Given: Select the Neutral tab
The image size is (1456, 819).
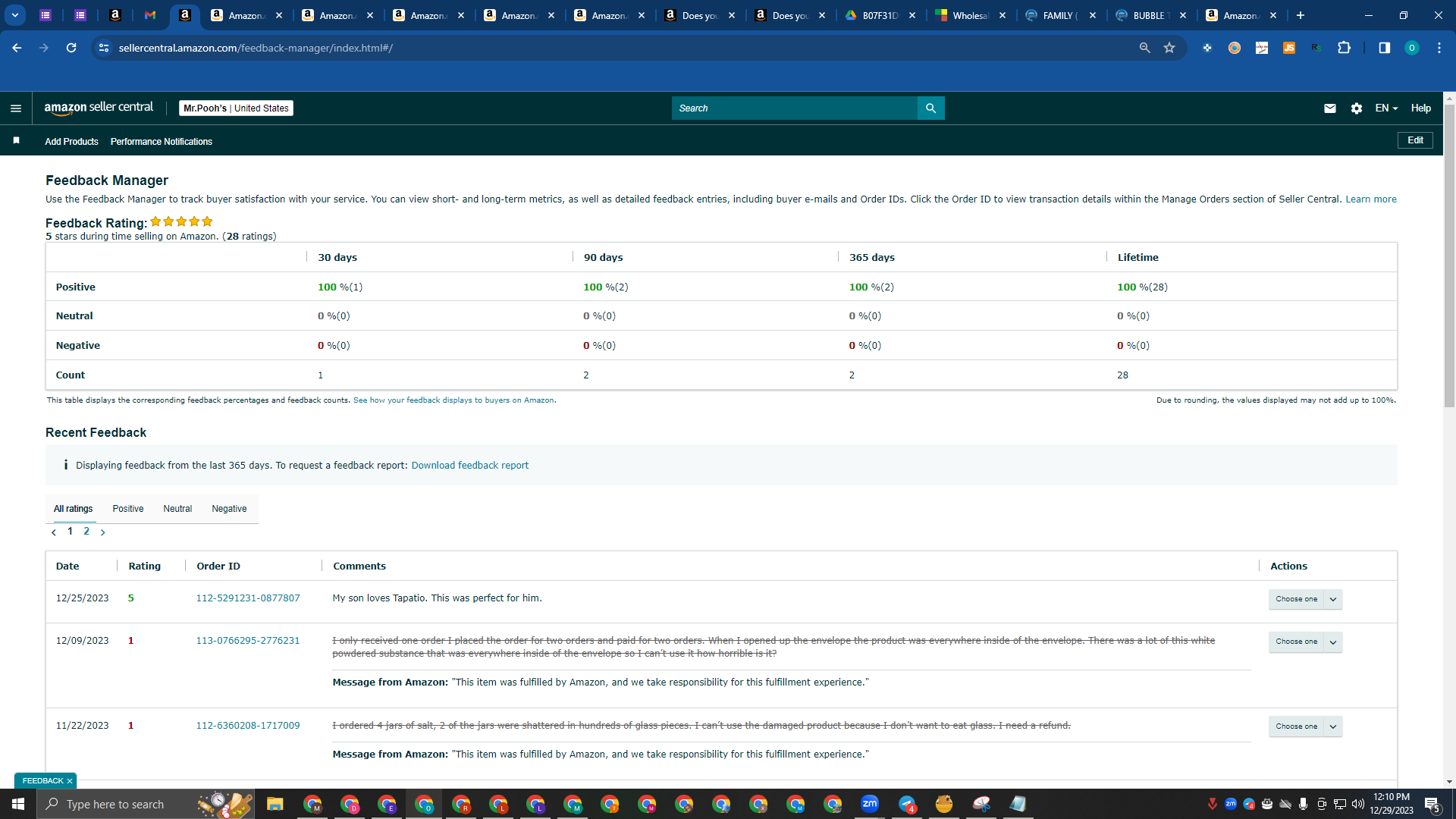Looking at the screenshot, I should click(177, 509).
